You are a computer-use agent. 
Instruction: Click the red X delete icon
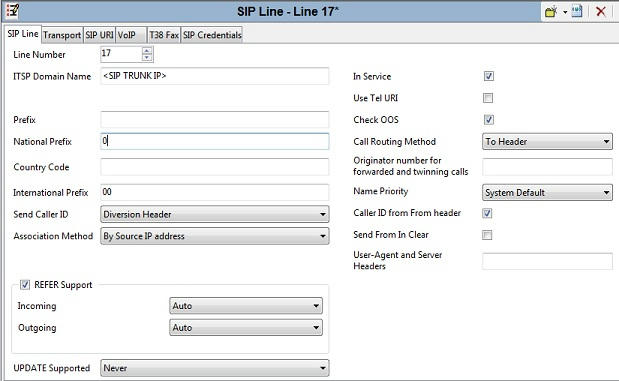click(601, 11)
